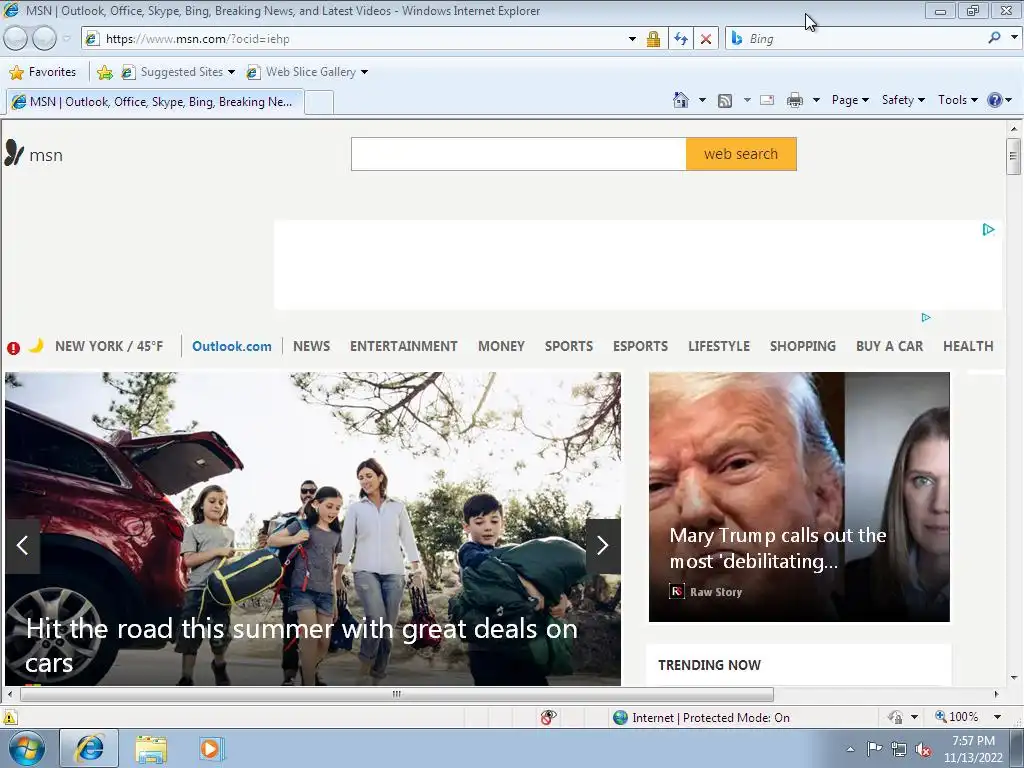This screenshot has width=1024, height=768.
Task: Expand Print options dropdown arrow
Action: pos(816,100)
